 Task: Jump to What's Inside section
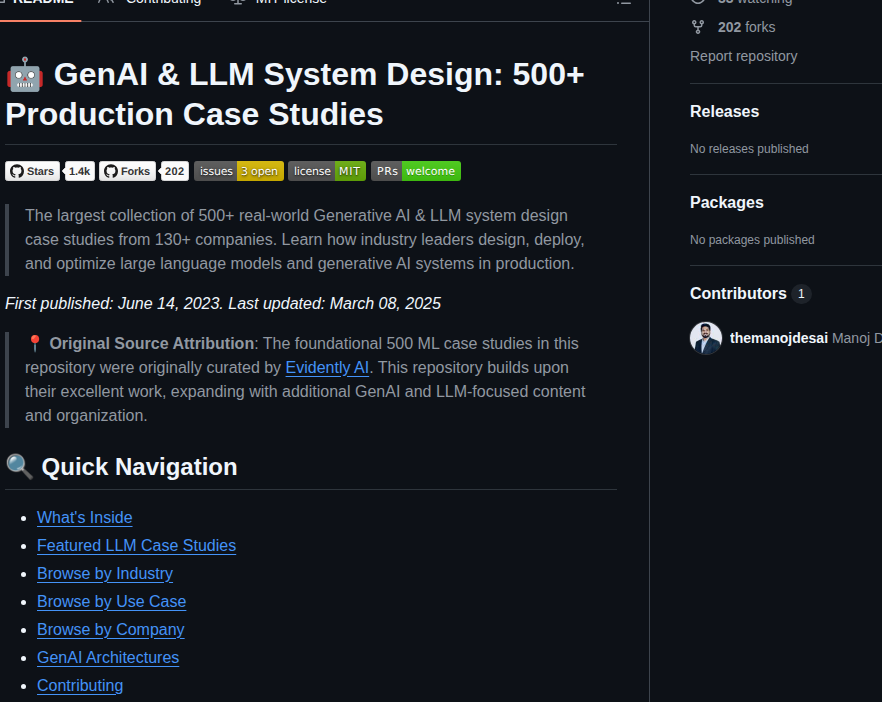pyautogui.click(x=84, y=518)
